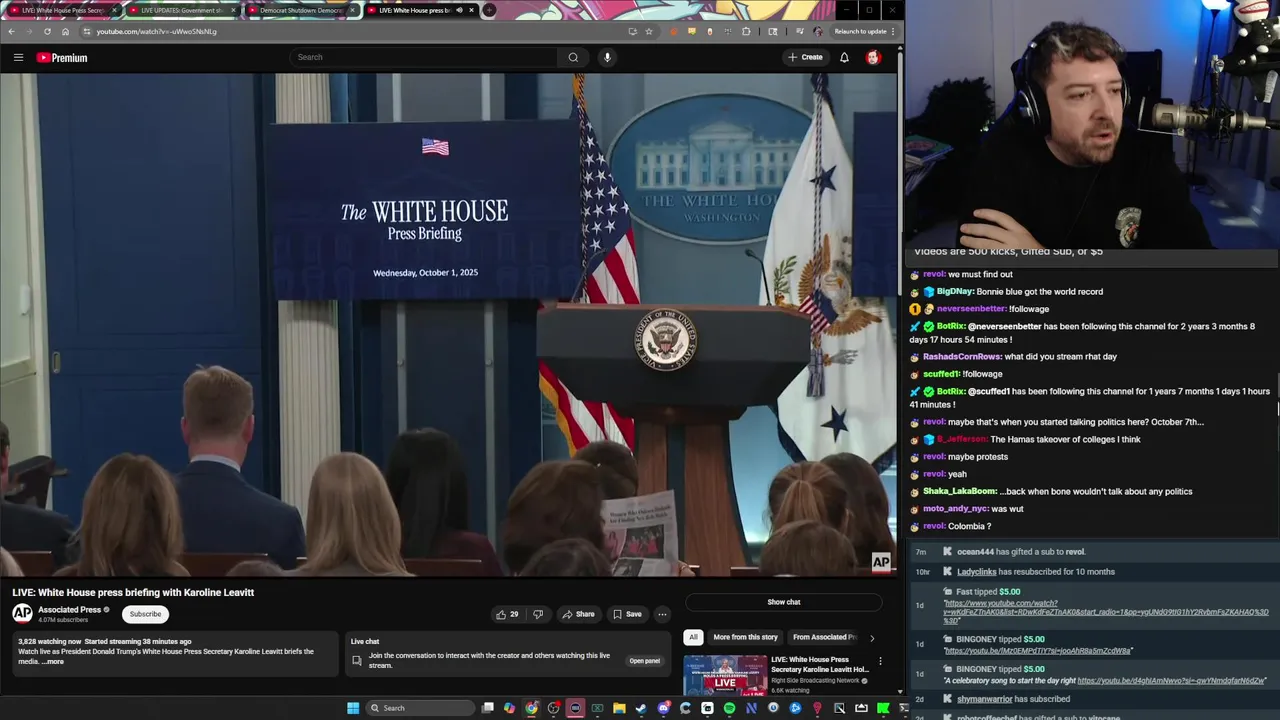Image resolution: width=1280 pixels, height=720 pixels.
Task: Click Show chat button
Action: pyautogui.click(x=784, y=602)
